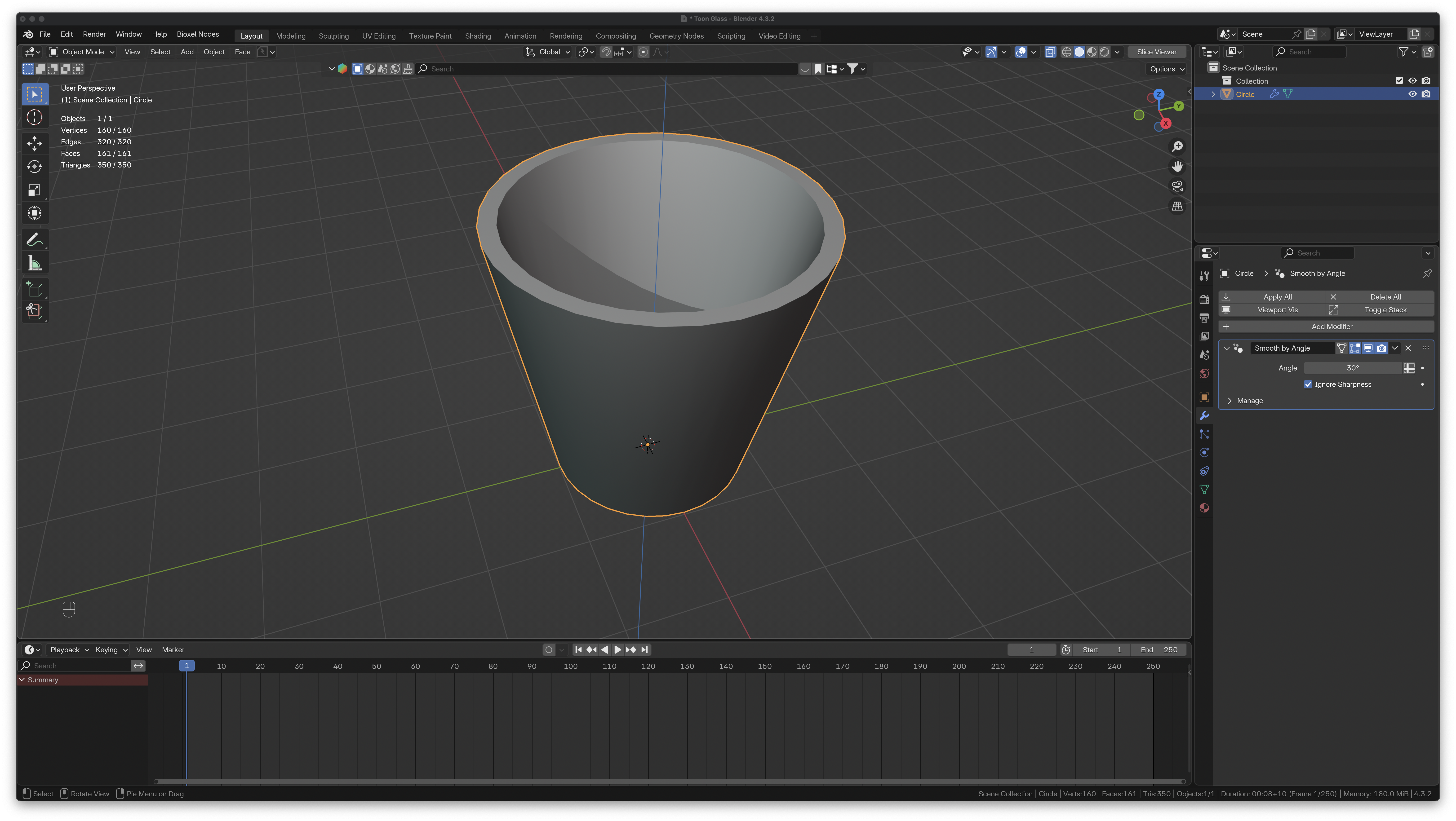Image resolution: width=1456 pixels, height=821 pixels.
Task: Uncheck the Collection exclude checkbox in outliner
Action: [1399, 81]
